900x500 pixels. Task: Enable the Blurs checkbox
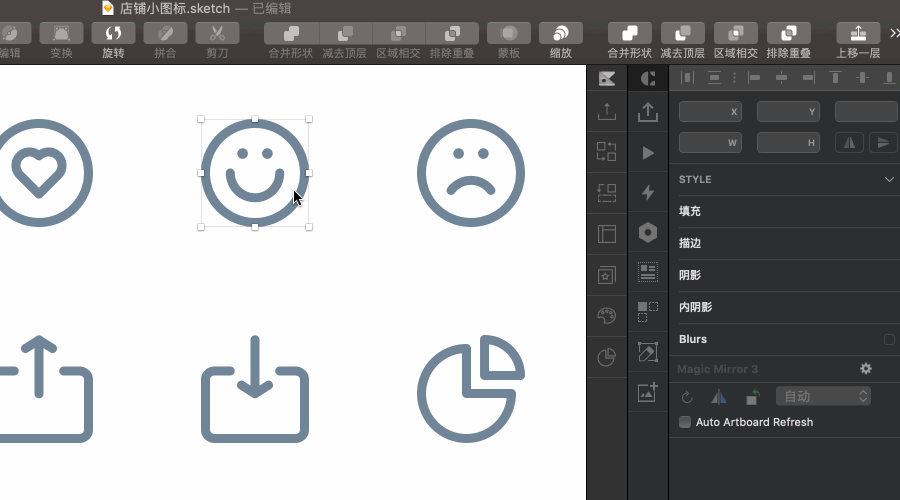click(889, 339)
